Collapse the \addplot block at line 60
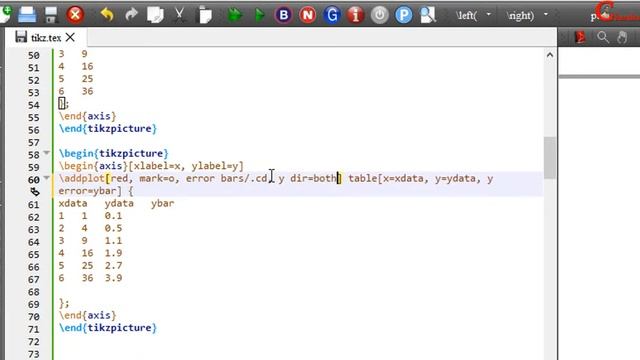The width and height of the screenshot is (640, 360). [47, 178]
